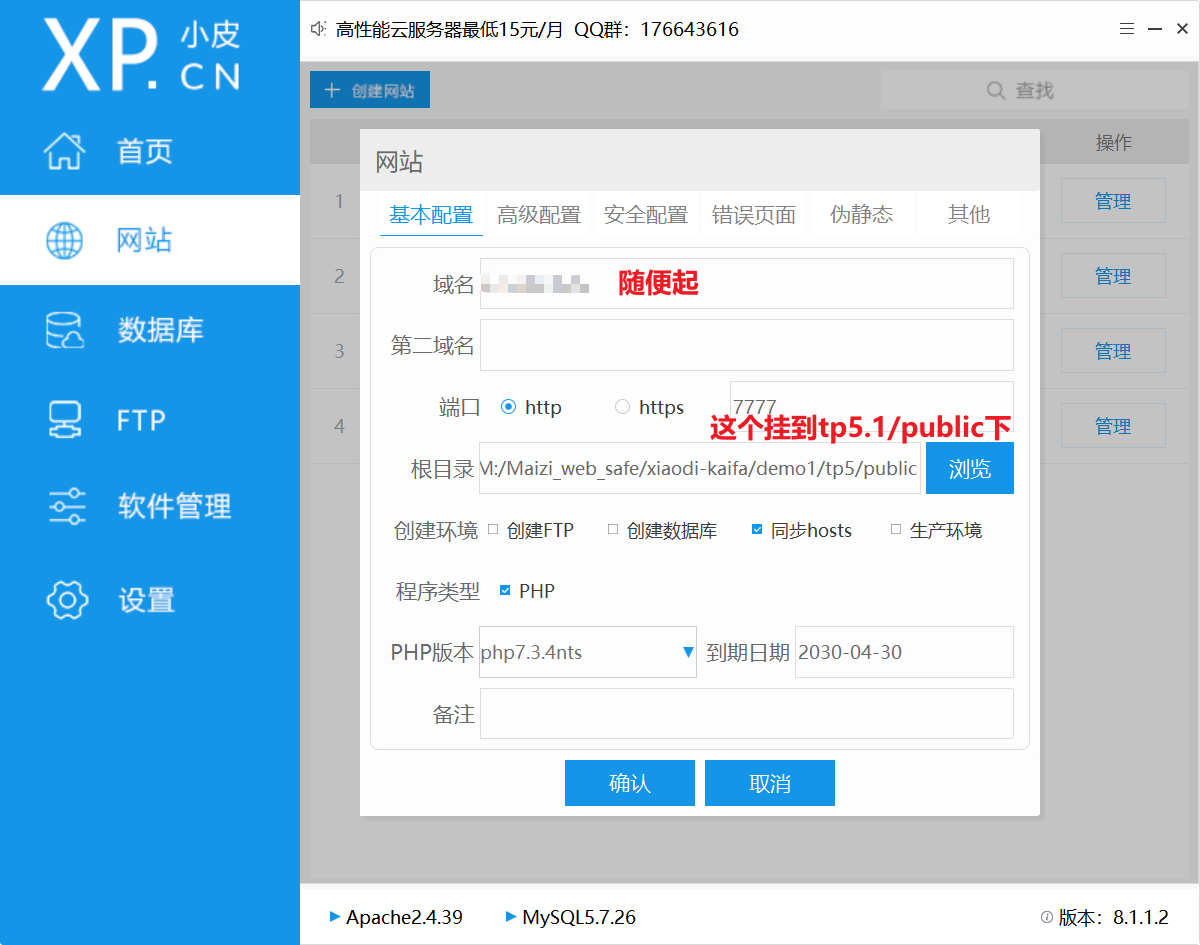Click the 创建网站 button
Image resolution: width=1200 pixels, height=945 pixels.
point(370,90)
